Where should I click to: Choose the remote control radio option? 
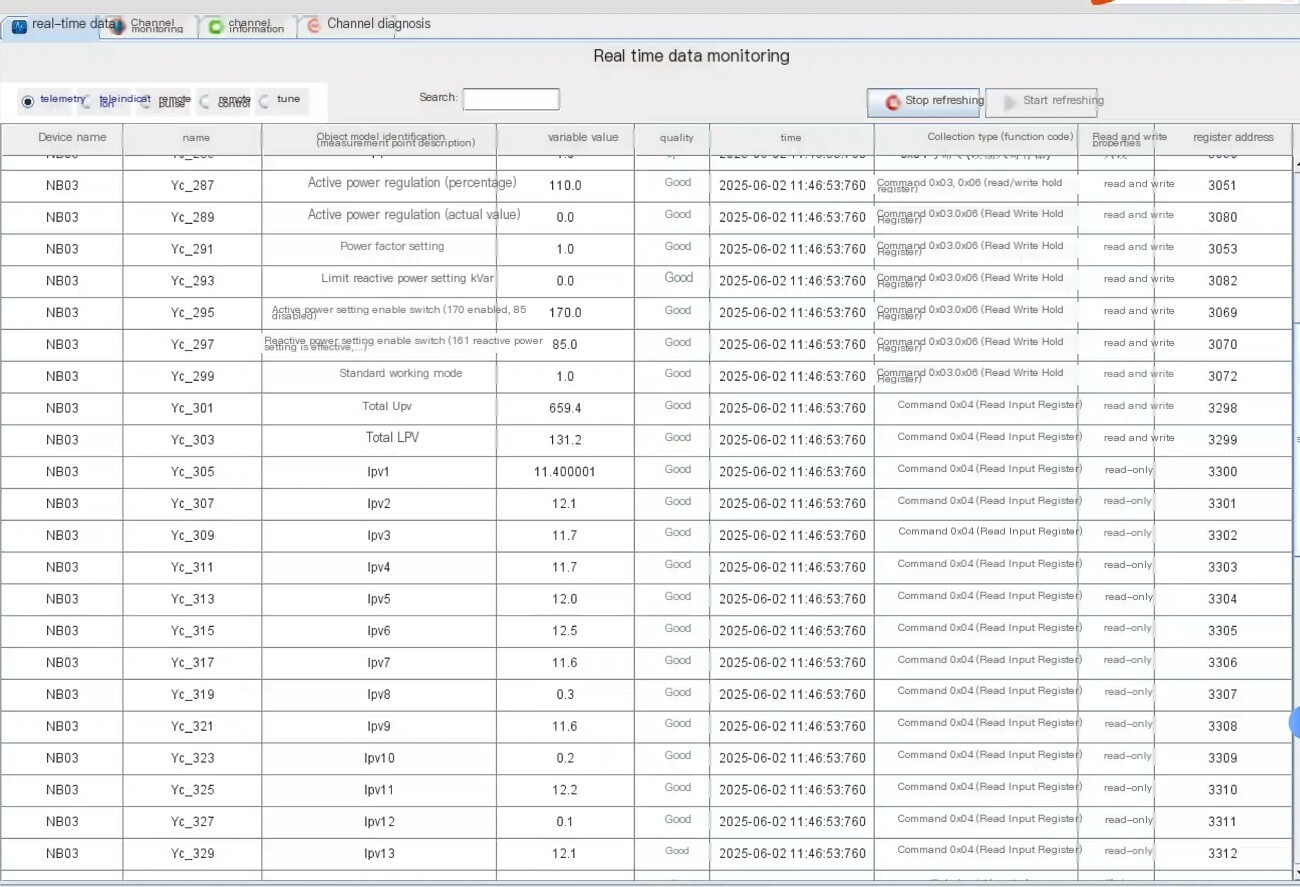[205, 101]
